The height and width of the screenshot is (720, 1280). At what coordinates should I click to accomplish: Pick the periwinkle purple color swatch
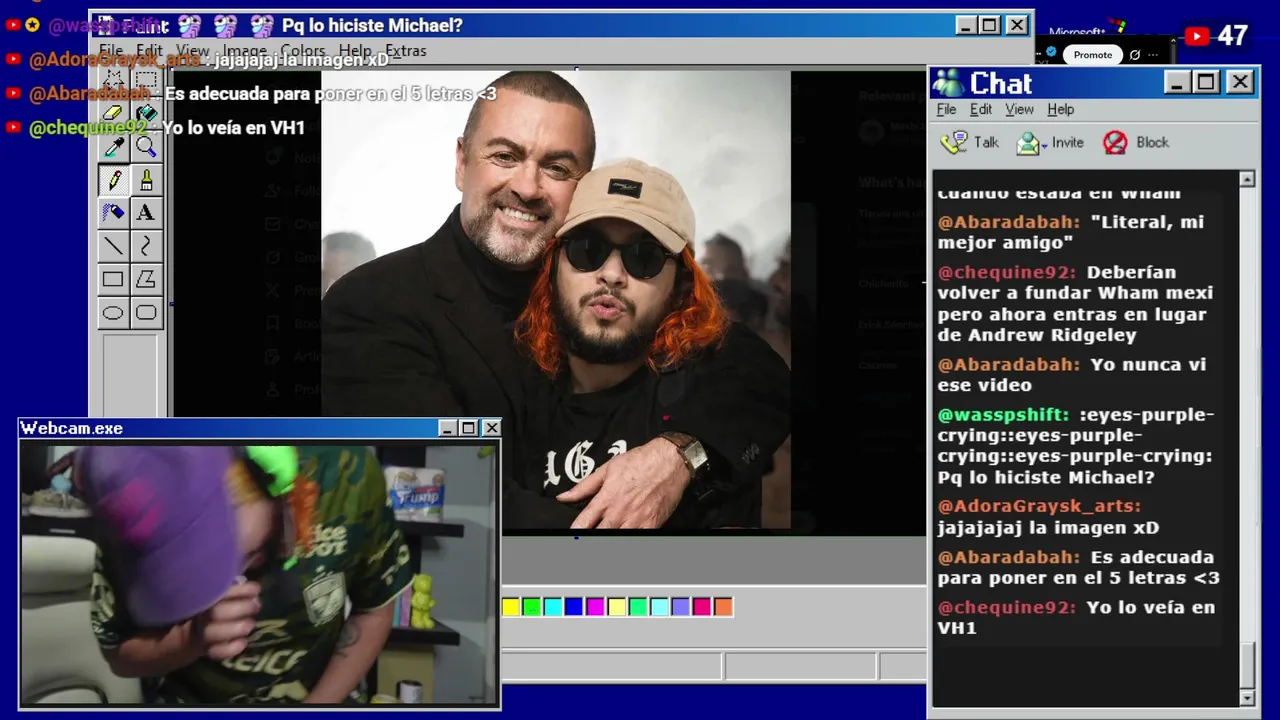680,607
